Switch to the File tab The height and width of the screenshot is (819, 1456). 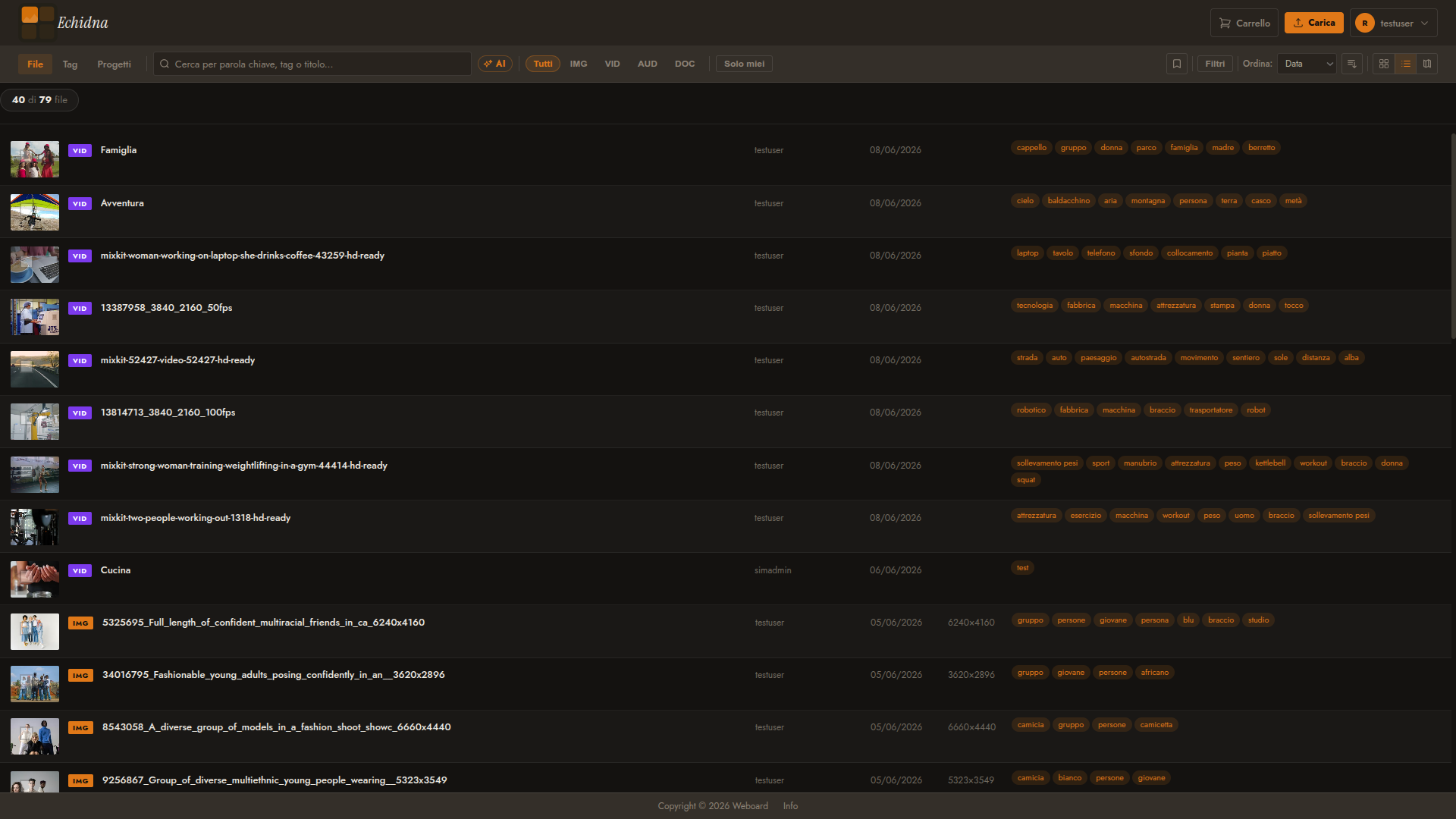[35, 64]
